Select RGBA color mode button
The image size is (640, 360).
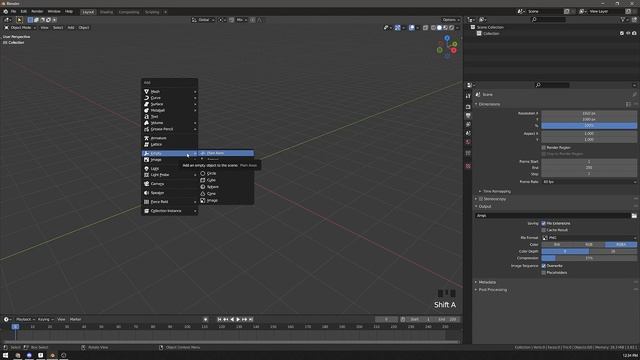(621, 244)
